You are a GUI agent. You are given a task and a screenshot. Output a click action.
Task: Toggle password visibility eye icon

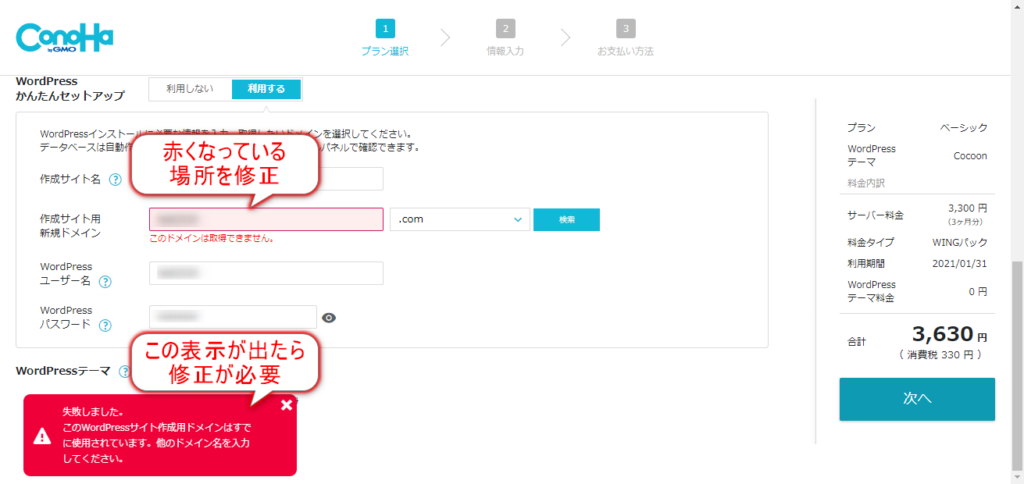329,317
